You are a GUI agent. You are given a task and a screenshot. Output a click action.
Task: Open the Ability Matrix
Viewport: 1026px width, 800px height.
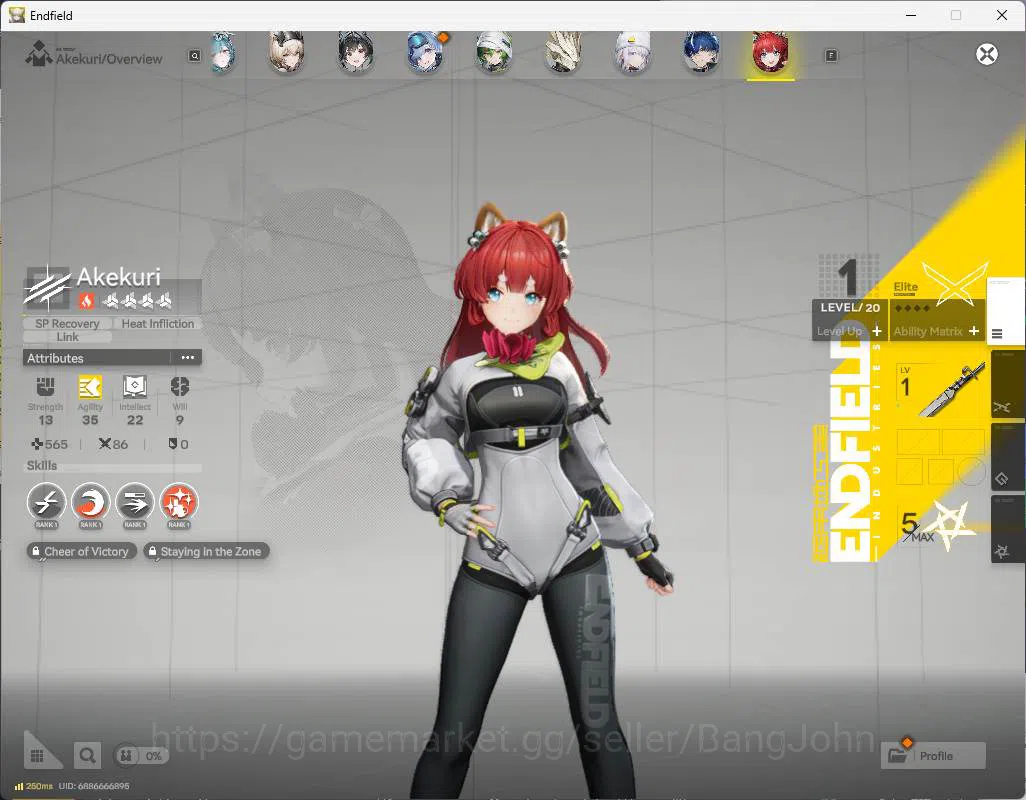click(936, 331)
